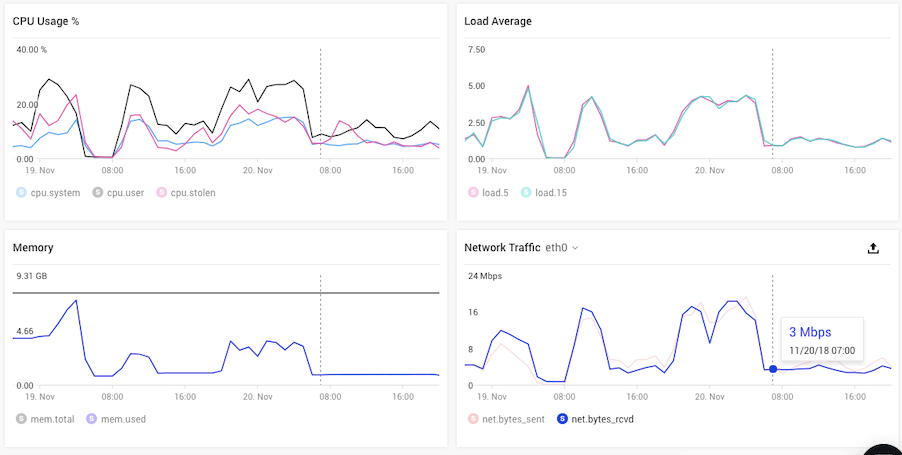Open the eth0 interface dropdown
902x455 pixels.
(561, 248)
